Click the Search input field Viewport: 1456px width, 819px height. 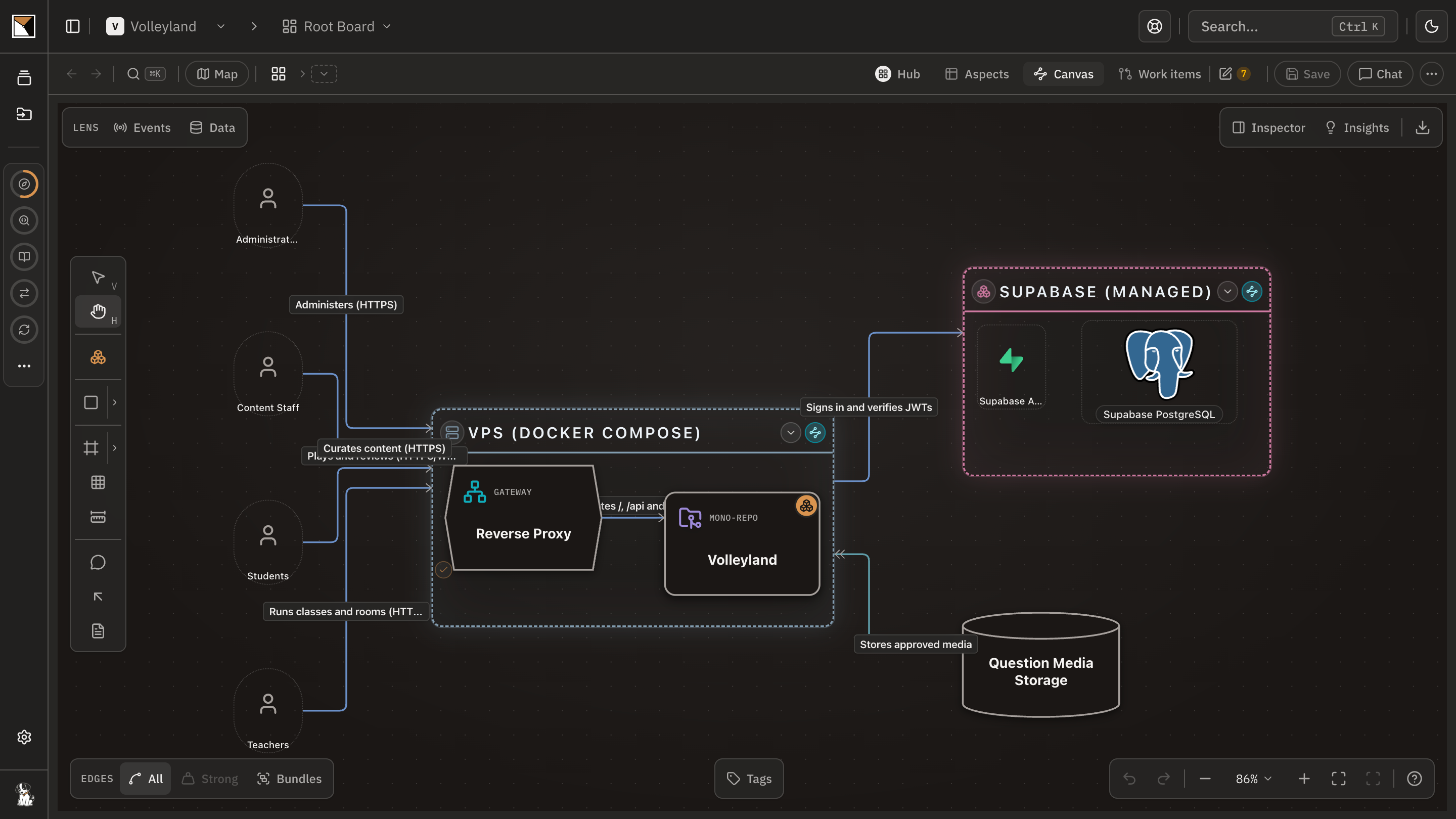coord(1293,27)
